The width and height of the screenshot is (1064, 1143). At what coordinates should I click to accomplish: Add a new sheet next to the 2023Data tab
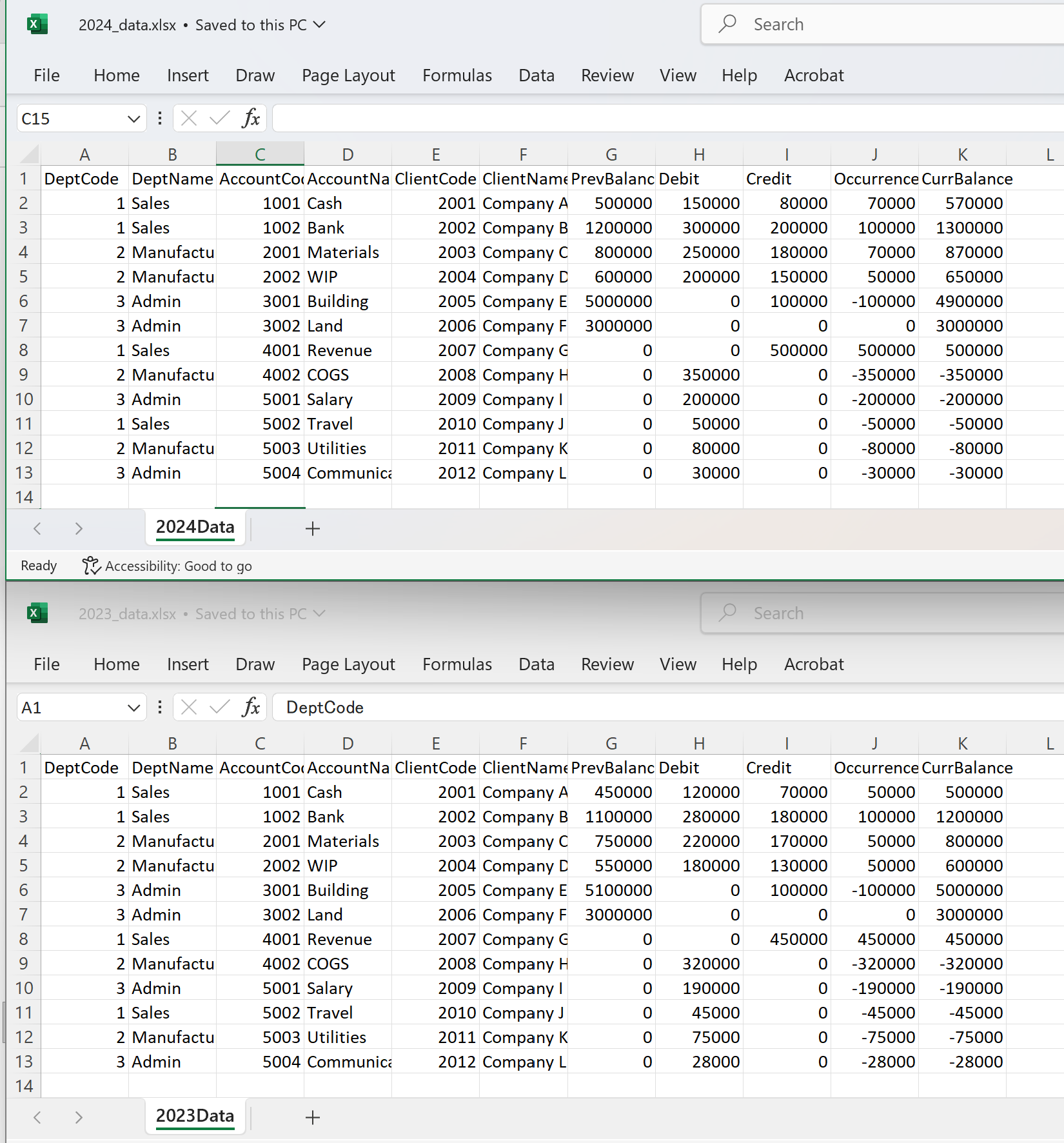pos(313,1118)
